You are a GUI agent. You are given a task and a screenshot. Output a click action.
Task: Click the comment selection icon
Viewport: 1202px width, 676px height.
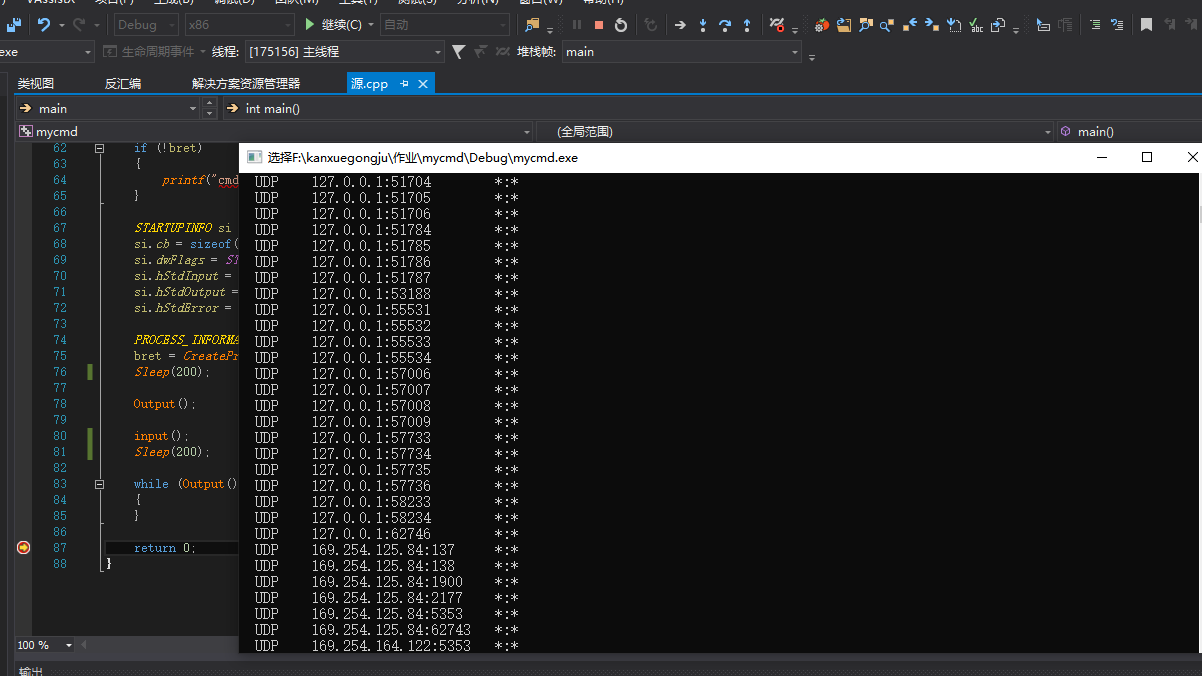point(1096,24)
